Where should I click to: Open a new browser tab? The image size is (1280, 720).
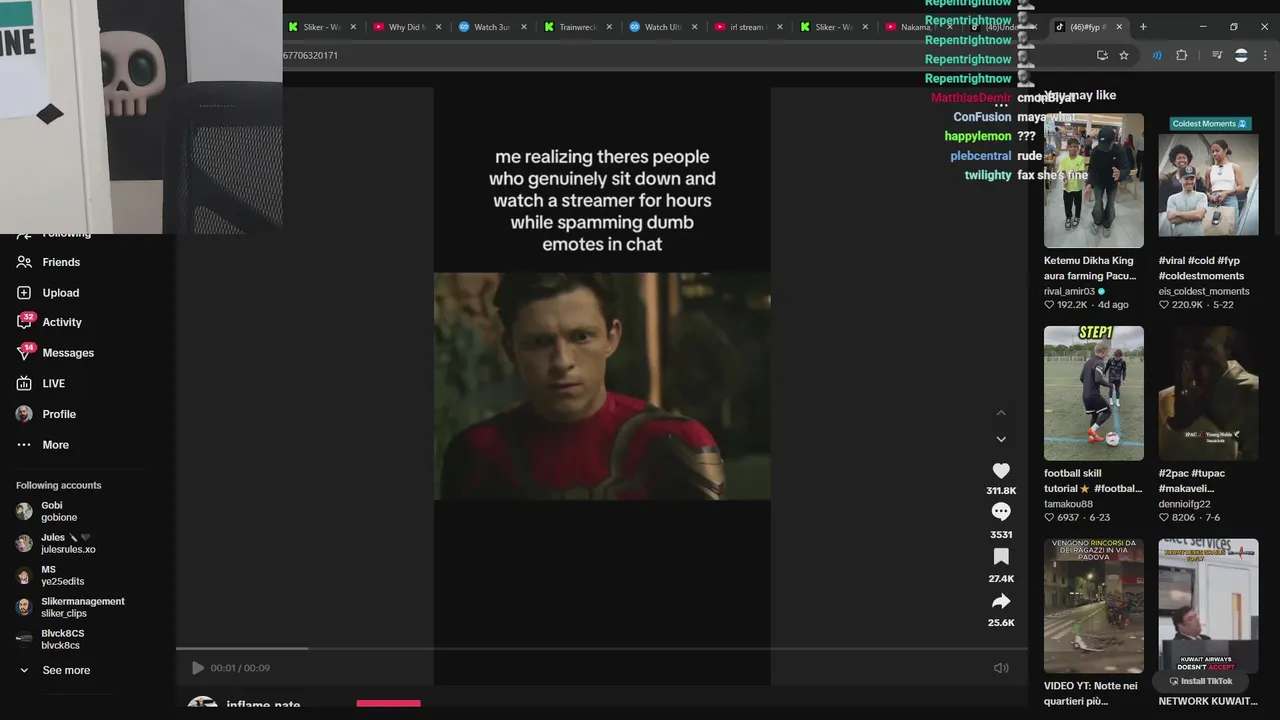pyautogui.click(x=1143, y=27)
